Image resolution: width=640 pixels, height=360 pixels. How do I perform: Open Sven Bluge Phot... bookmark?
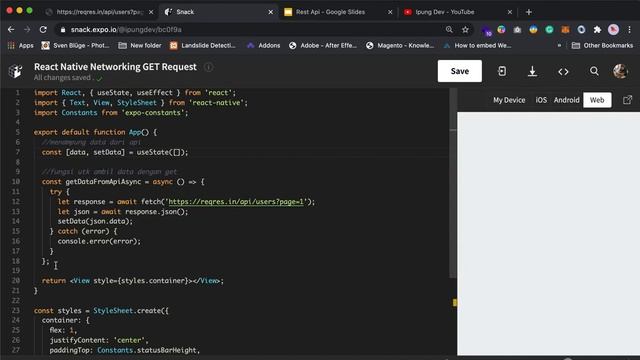76,45
